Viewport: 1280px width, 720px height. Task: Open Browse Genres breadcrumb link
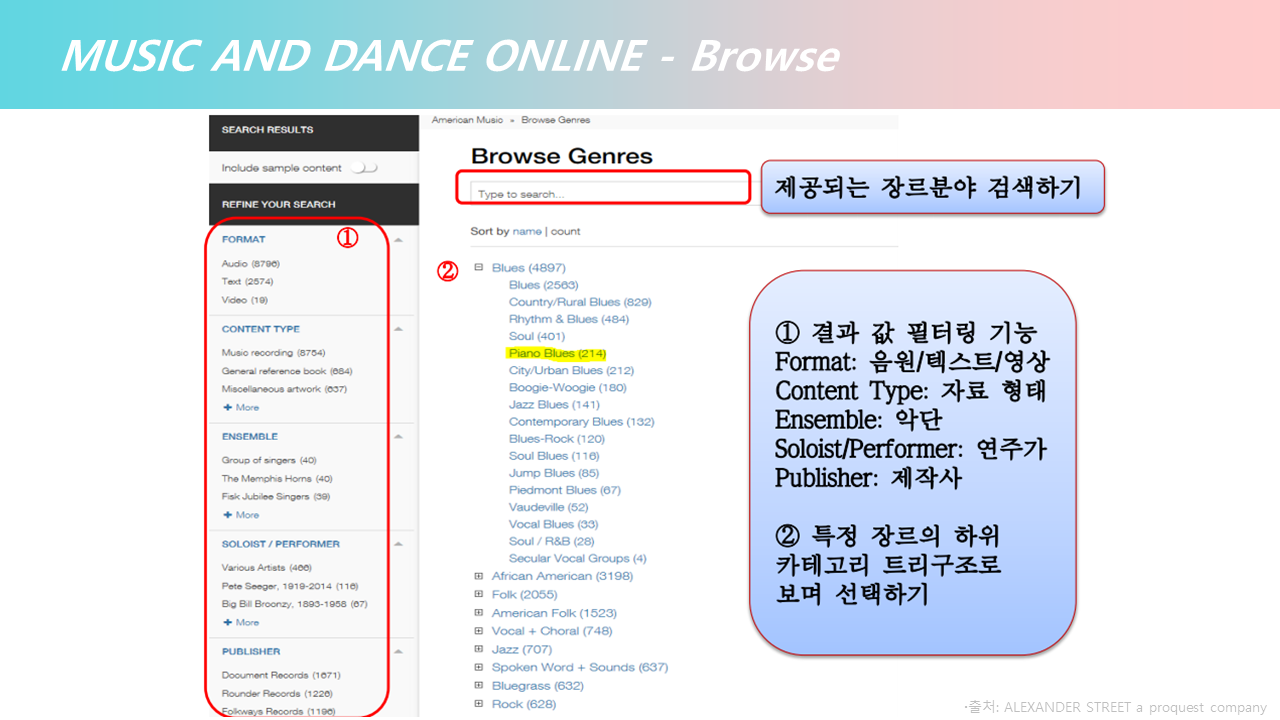pos(556,120)
